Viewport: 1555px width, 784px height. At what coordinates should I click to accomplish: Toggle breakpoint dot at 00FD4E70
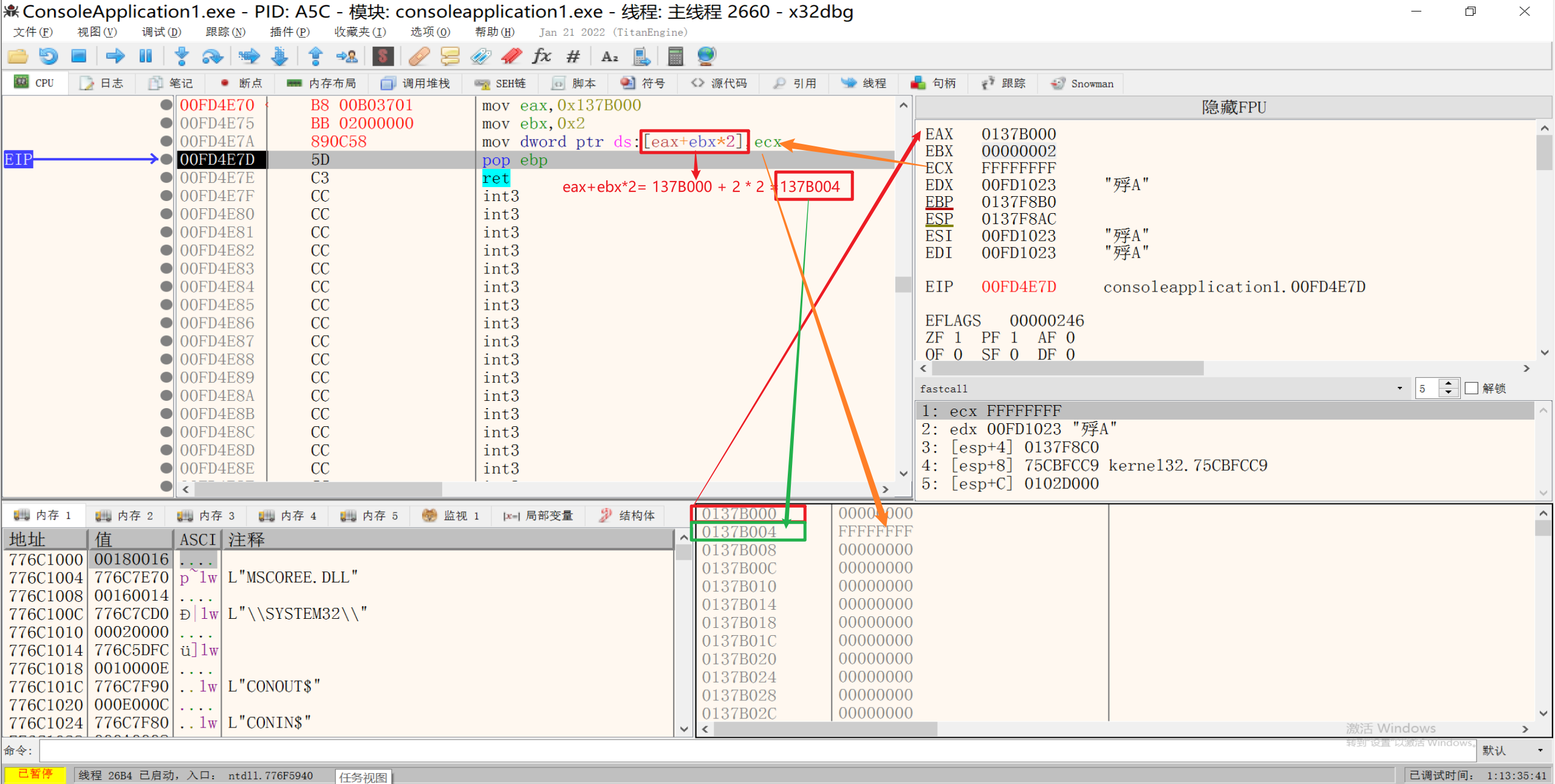pyautogui.click(x=166, y=105)
